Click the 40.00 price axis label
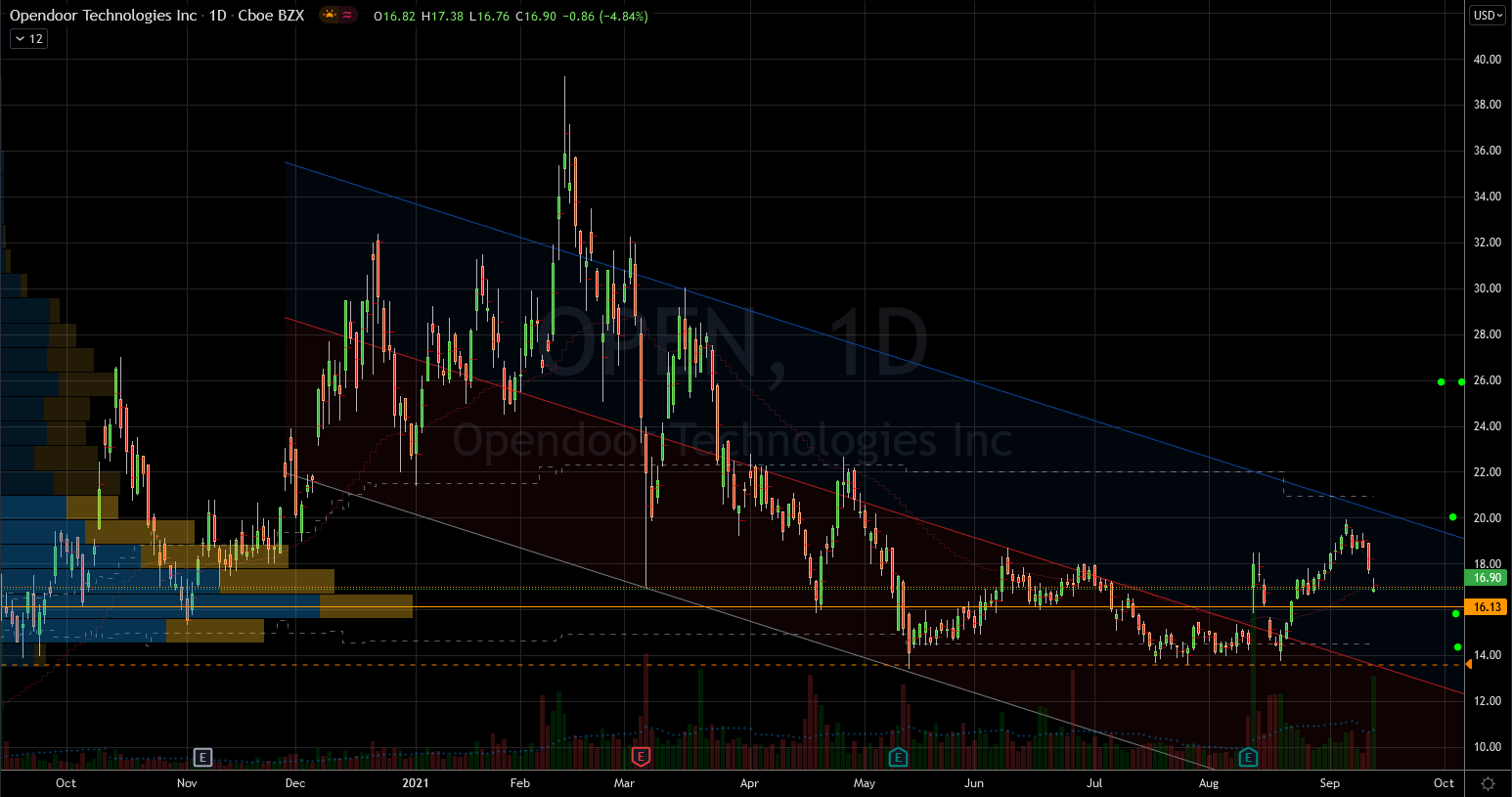 click(1488, 60)
